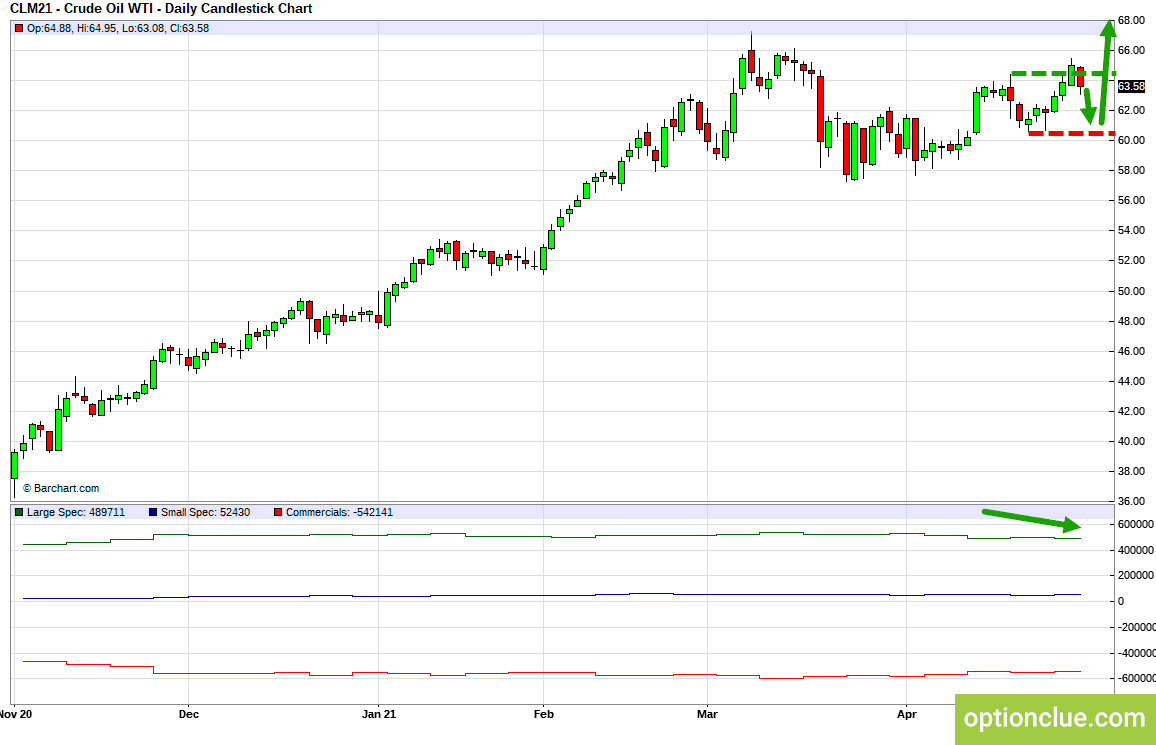Click the 68.00 price axis label
This screenshot has height=745, width=1156.
click(x=1131, y=21)
